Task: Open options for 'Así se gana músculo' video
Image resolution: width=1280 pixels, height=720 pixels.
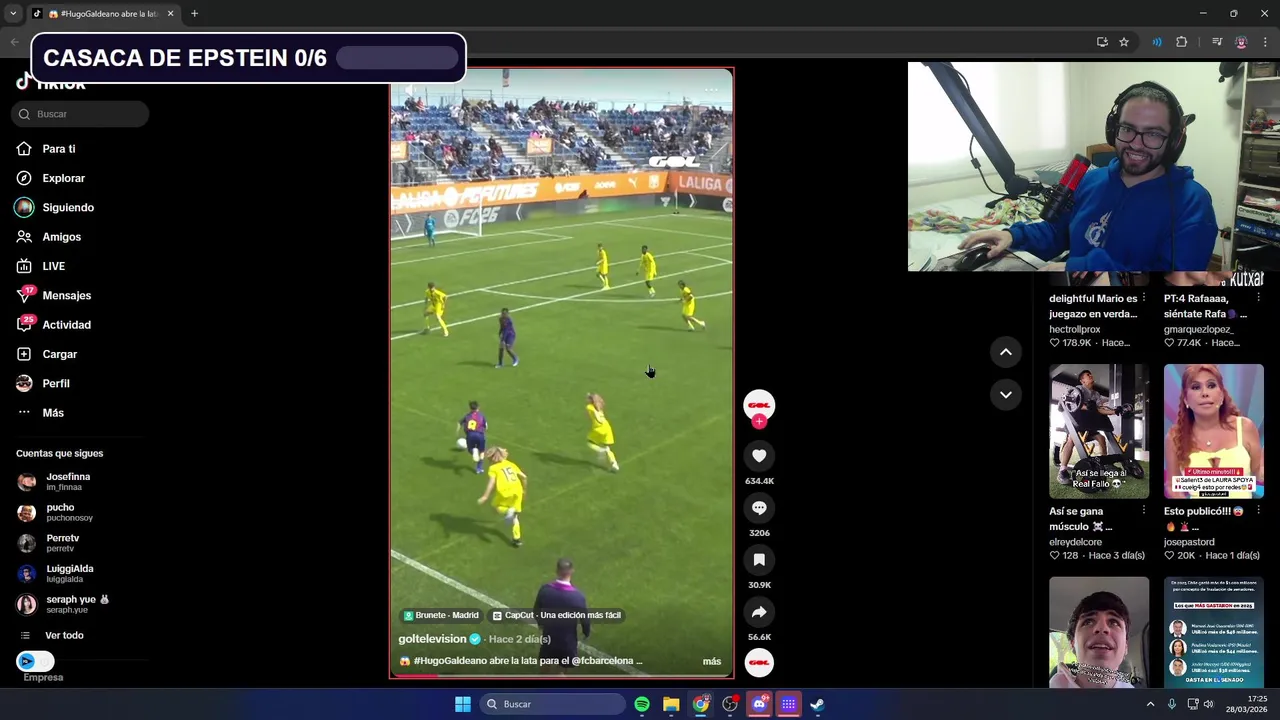Action: coord(1144,511)
